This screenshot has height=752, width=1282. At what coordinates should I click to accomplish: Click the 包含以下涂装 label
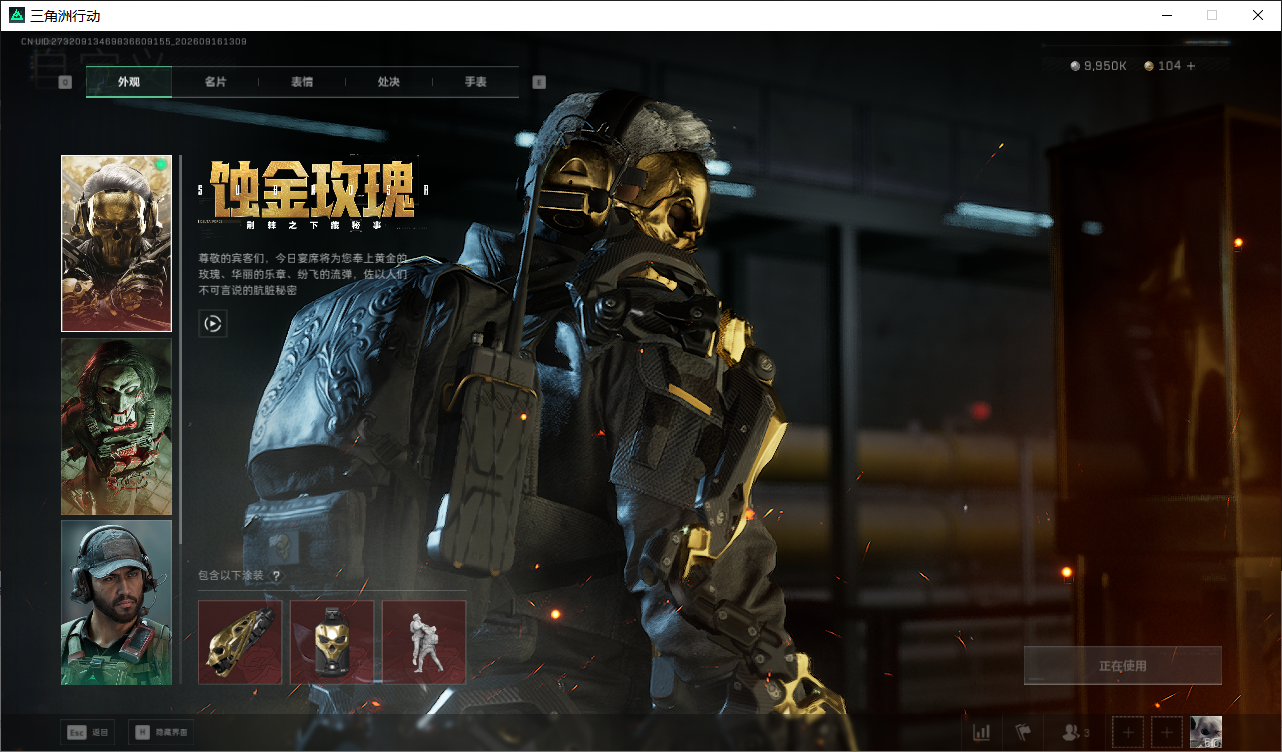pyautogui.click(x=231, y=576)
